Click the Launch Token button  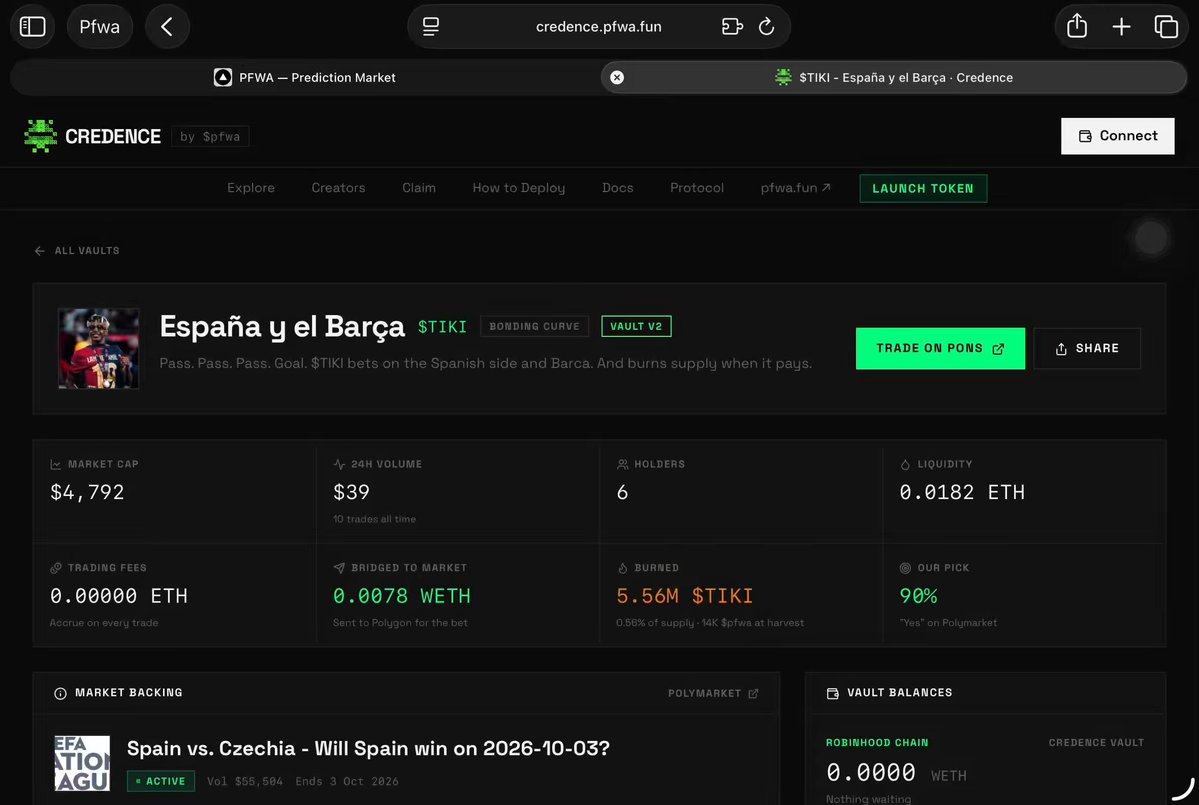click(x=923, y=189)
